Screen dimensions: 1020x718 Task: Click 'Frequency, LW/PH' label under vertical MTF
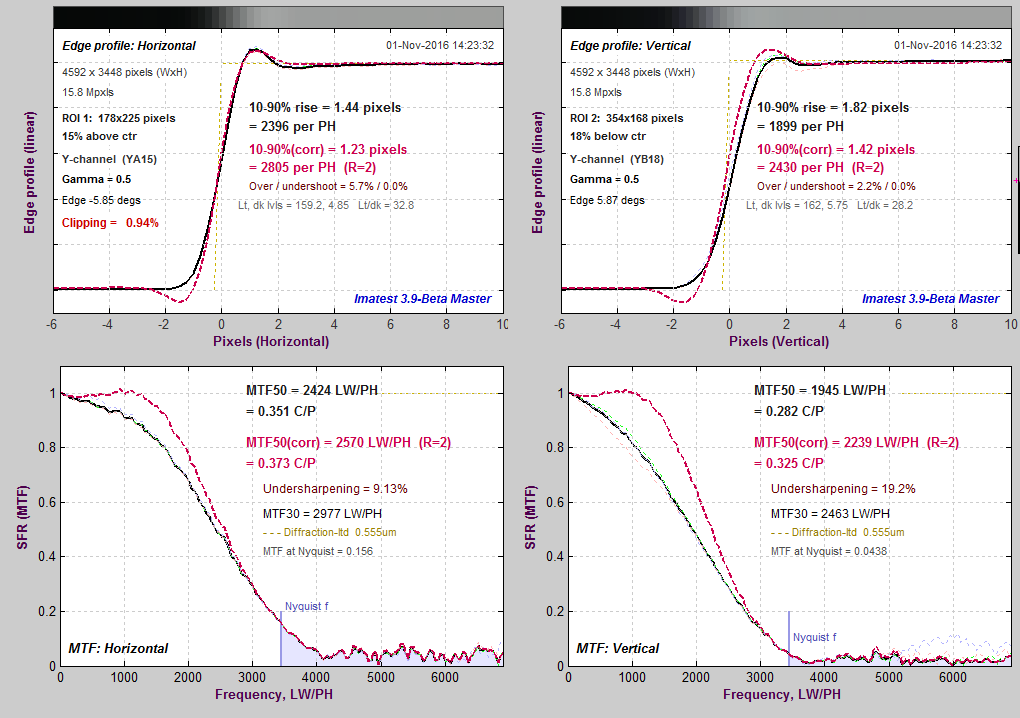pyautogui.click(x=782, y=695)
